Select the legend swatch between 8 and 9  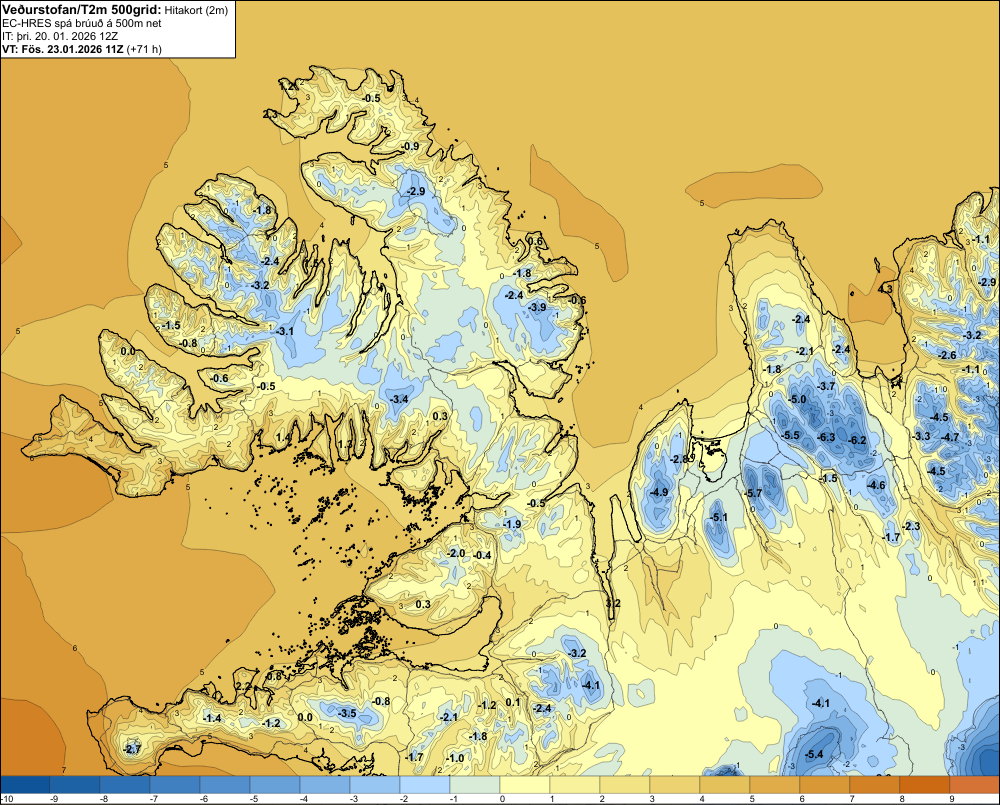(925, 784)
